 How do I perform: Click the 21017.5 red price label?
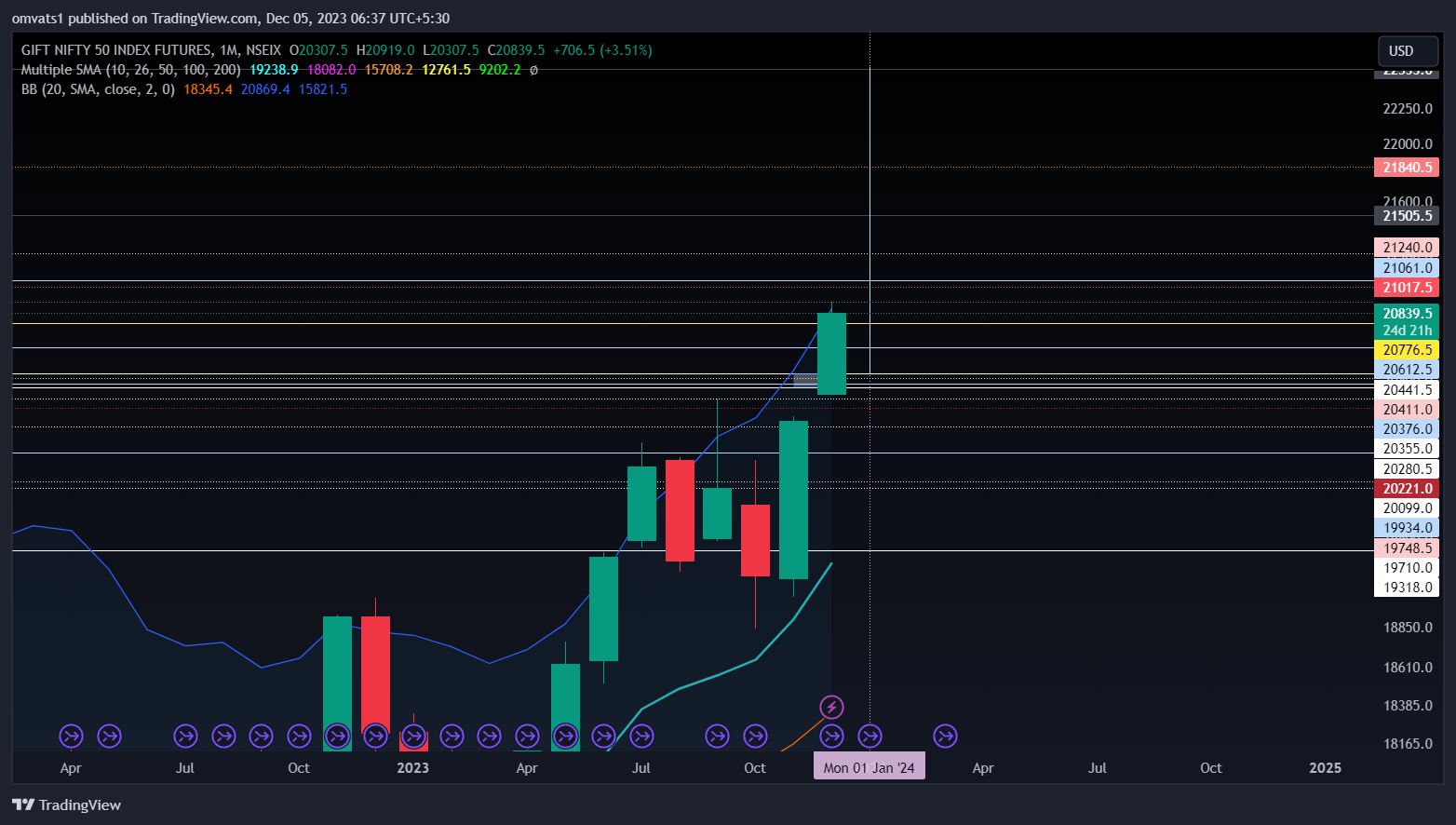pyautogui.click(x=1407, y=288)
